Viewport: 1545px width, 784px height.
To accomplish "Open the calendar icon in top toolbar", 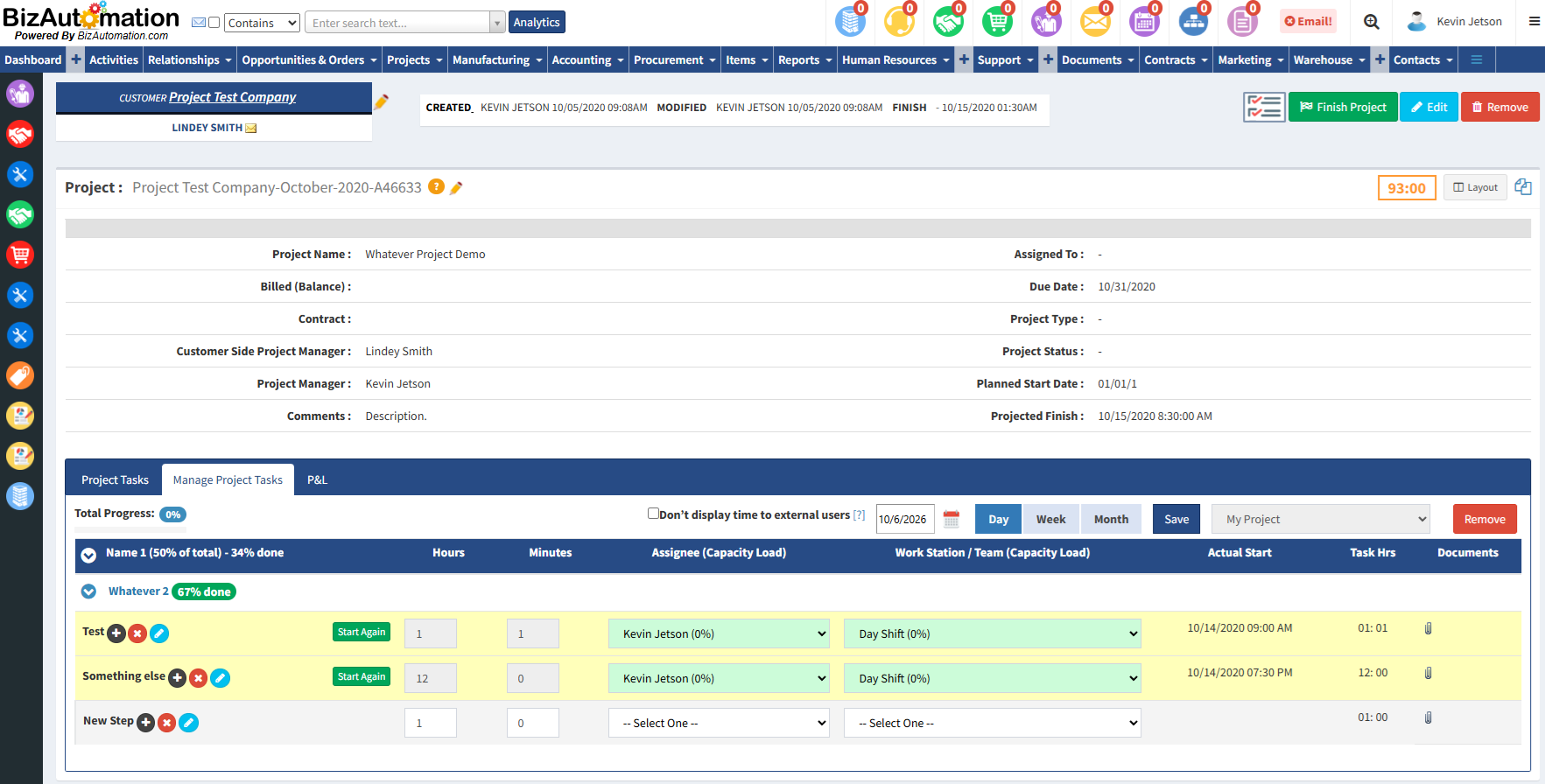I will tap(1144, 21).
